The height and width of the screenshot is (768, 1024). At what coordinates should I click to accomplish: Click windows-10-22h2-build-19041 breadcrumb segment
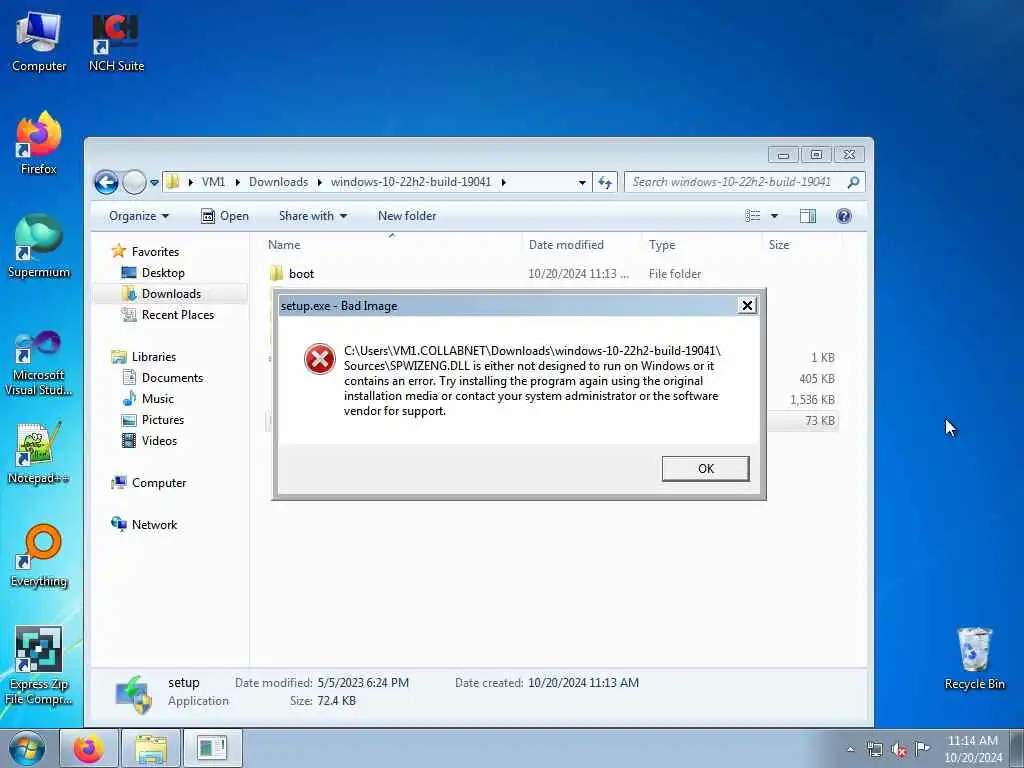point(411,182)
